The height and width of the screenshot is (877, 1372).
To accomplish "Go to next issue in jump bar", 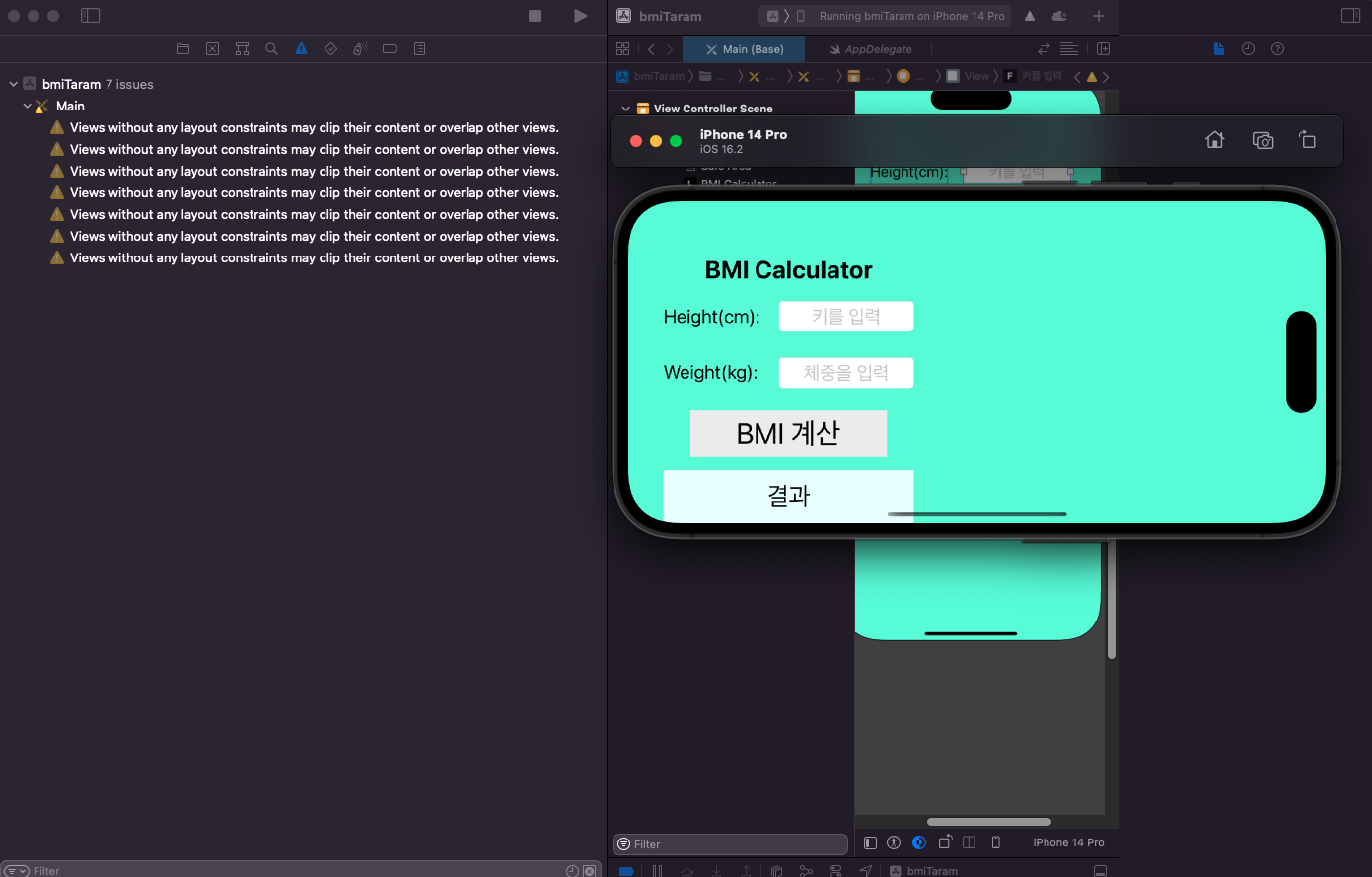I will pos(1106,77).
